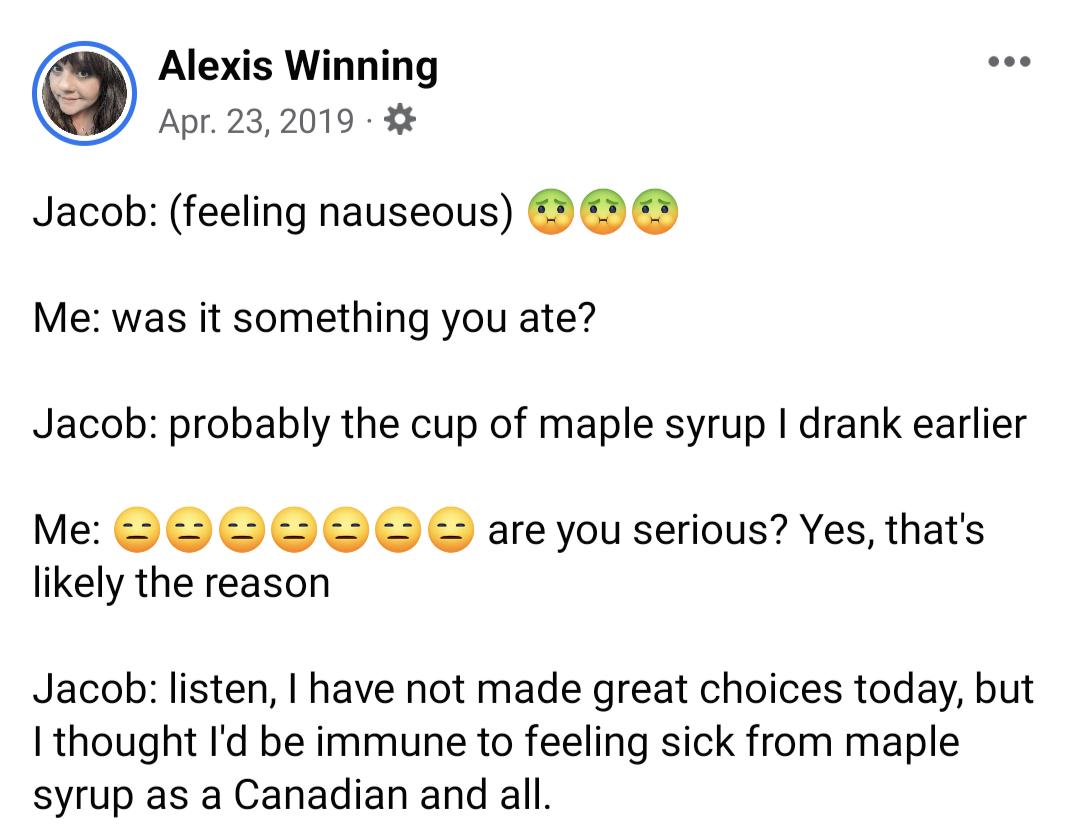Select the "cup of maple syrup" line

(x=530, y=425)
